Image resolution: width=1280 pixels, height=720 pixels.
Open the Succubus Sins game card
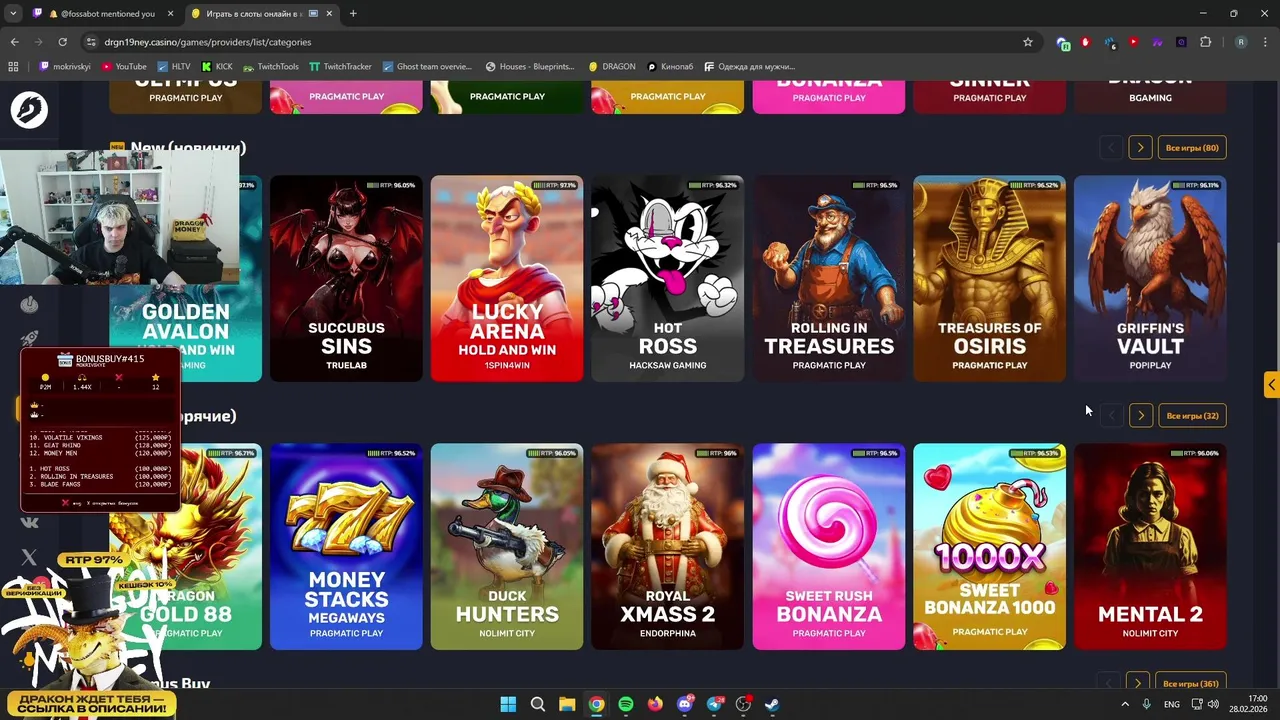(346, 279)
